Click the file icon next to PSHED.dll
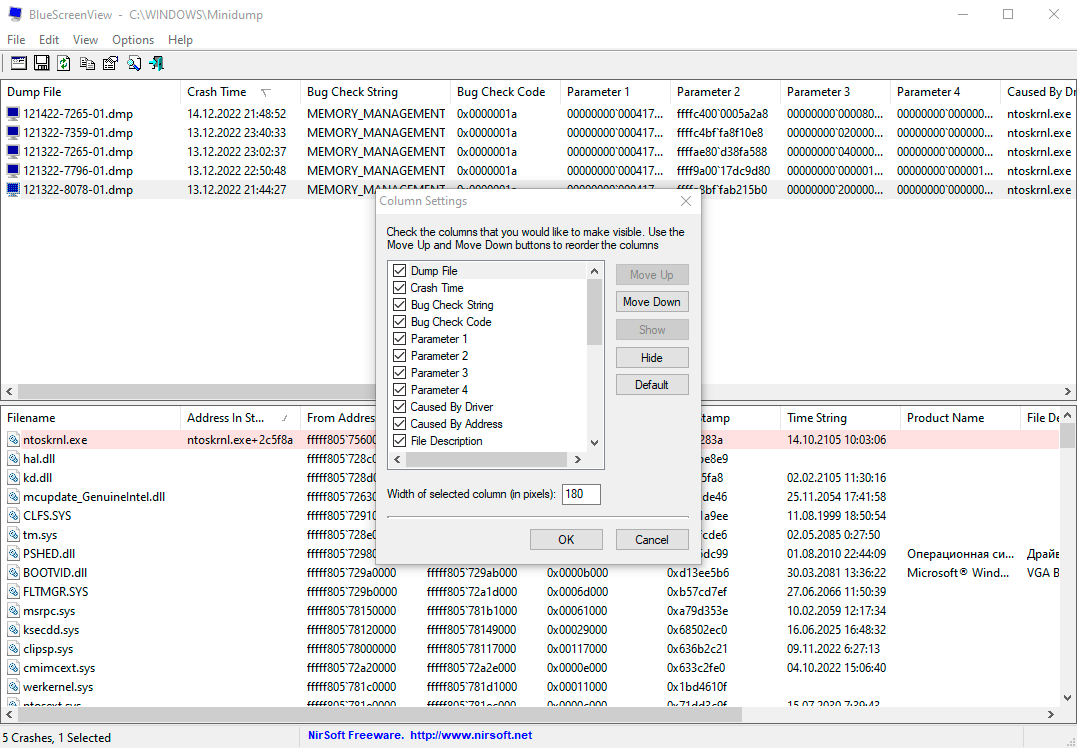The image size is (1077, 748). click(13, 554)
